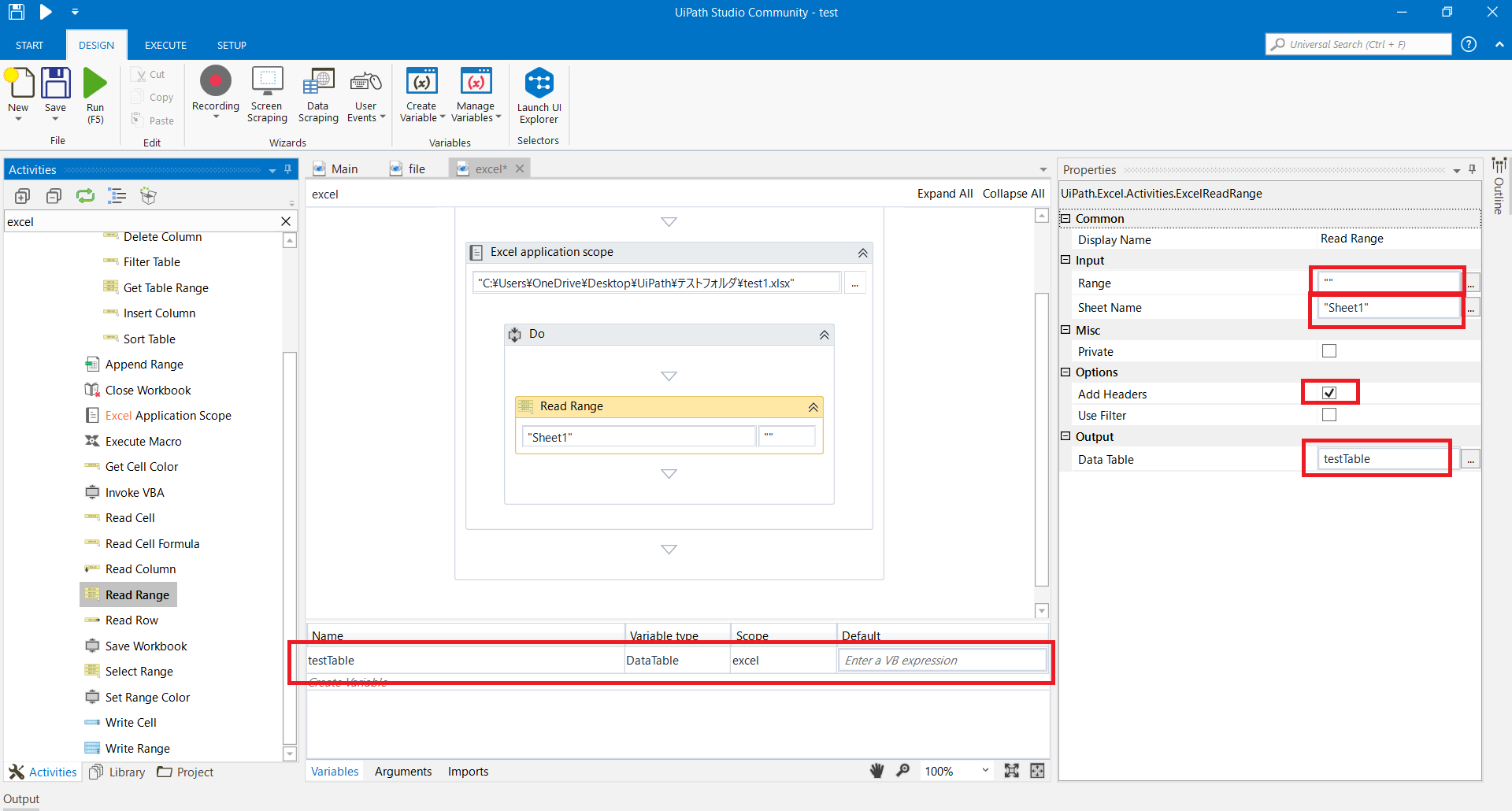The height and width of the screenshot is (811, 1512).
Task: Click Expand All in designer
Action: (945, 194)
